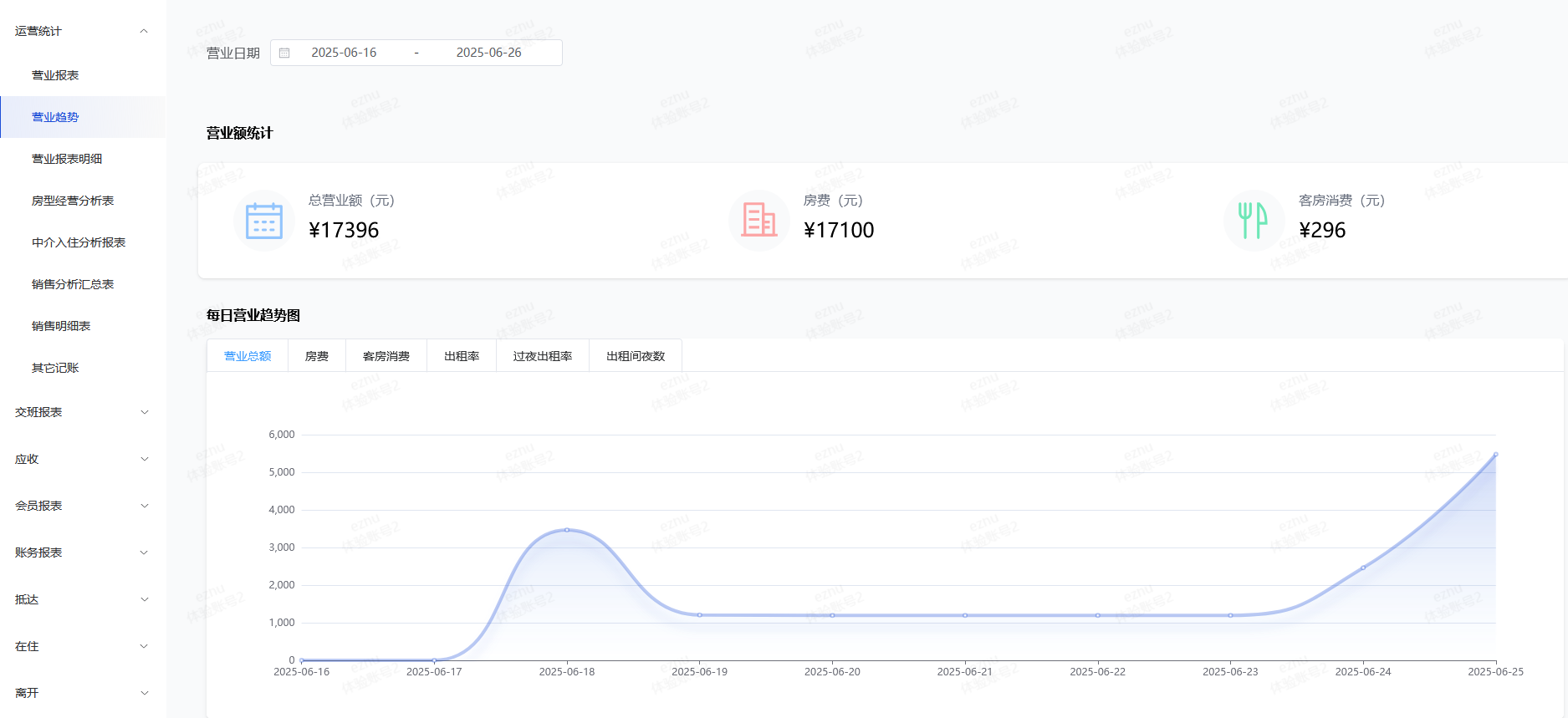Click the calendar icon in date range field
The height and width of the screenshot is (718, 1568).
click(x=284, y=53)
